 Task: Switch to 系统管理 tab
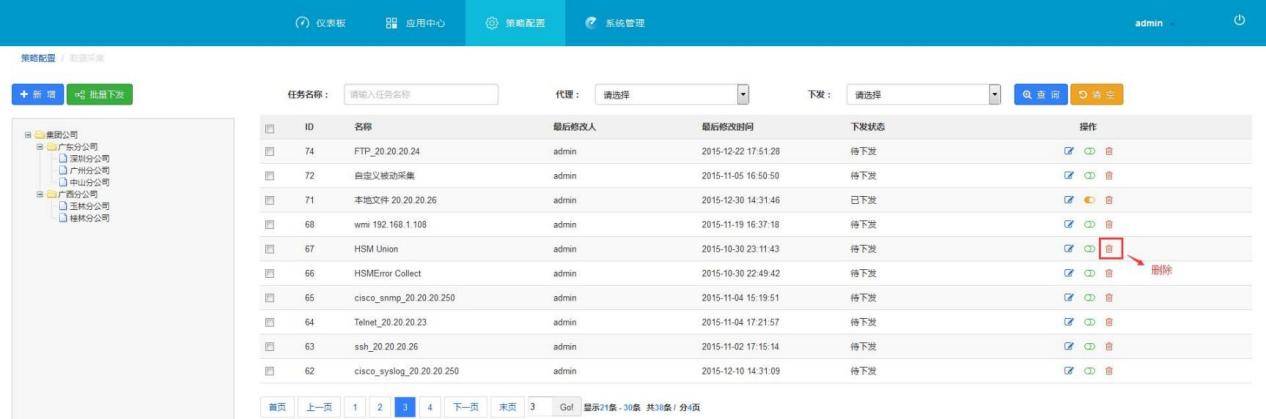(x=615, y=23)
